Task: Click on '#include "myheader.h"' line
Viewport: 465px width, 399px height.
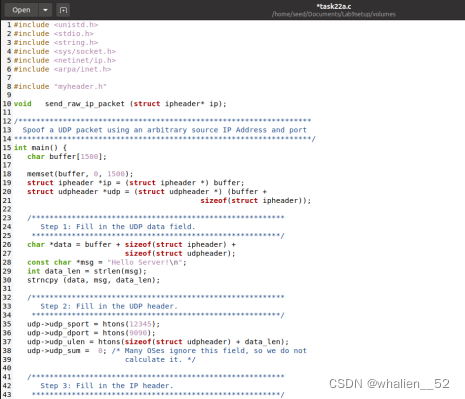Action: click(60, 86)
